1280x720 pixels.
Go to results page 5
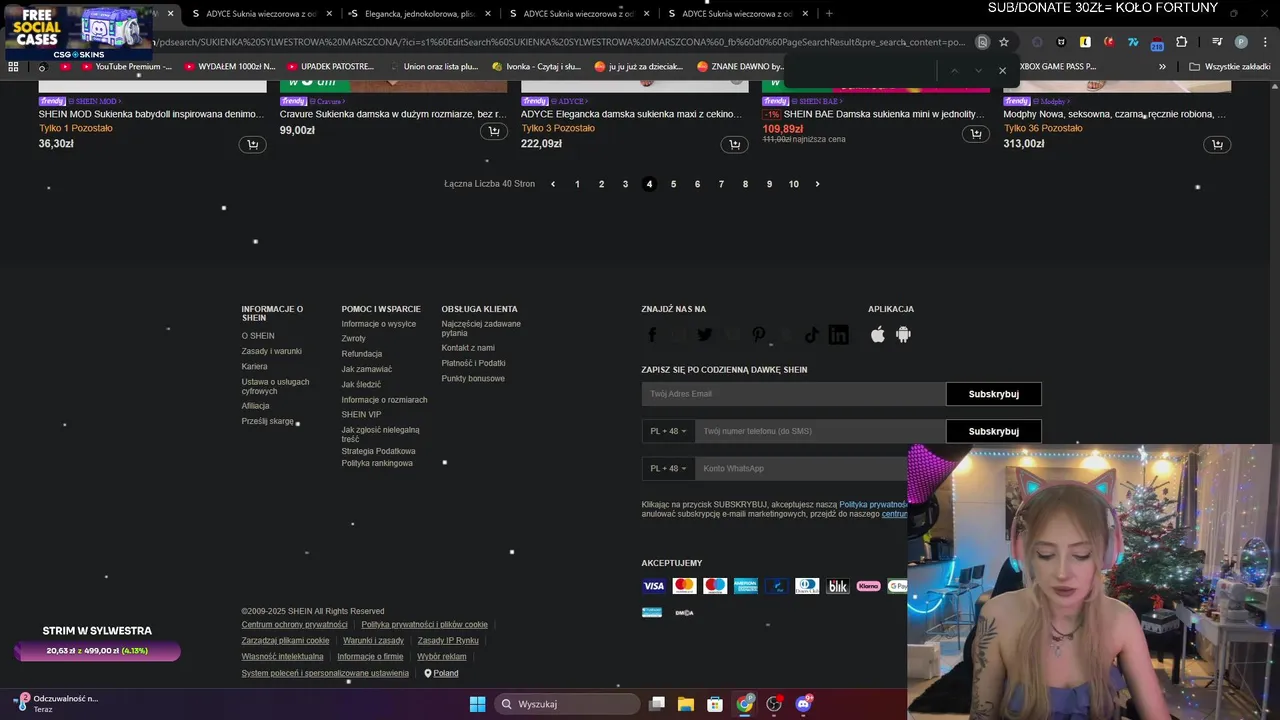673,184
